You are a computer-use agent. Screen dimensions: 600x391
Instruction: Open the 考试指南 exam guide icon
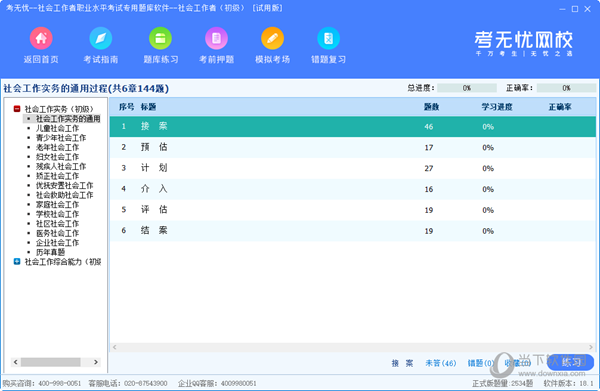click(x=101, y=38)
